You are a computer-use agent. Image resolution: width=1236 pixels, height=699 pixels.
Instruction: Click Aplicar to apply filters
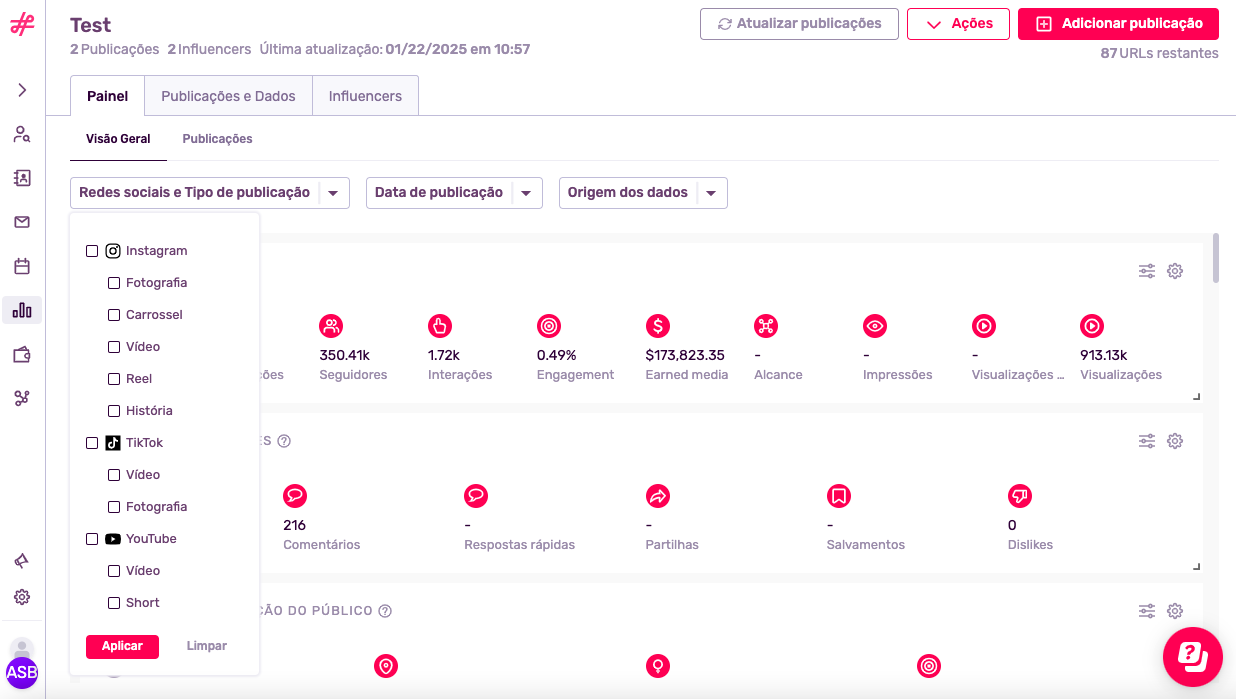click(122, 646)
